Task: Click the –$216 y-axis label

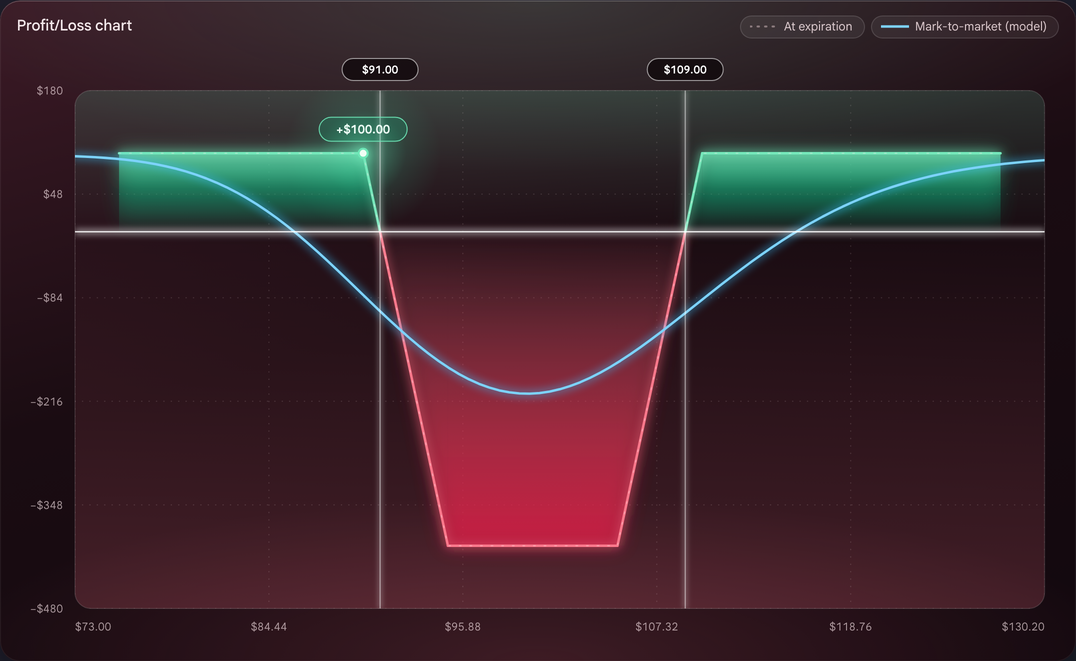Action: click(x=47, y=402)
